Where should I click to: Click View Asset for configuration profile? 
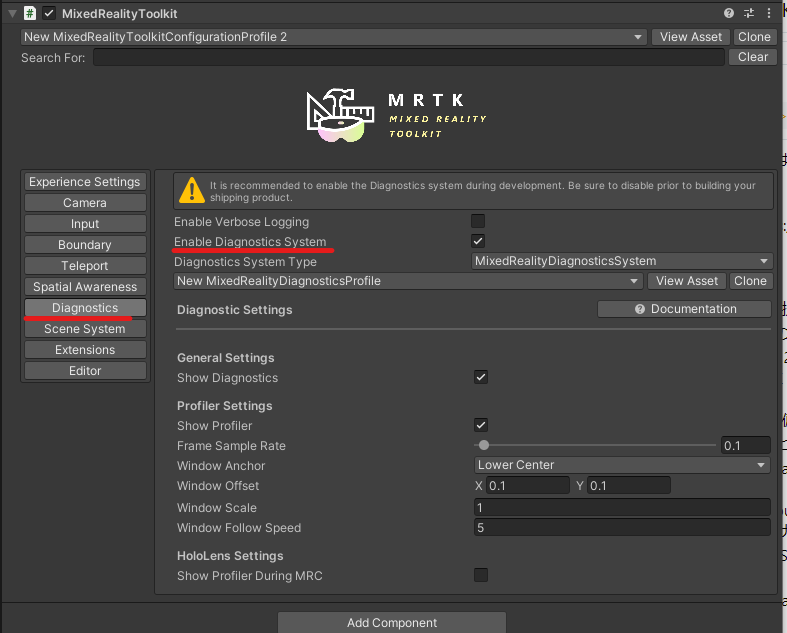pyautogui.click(x=691, y=37)
